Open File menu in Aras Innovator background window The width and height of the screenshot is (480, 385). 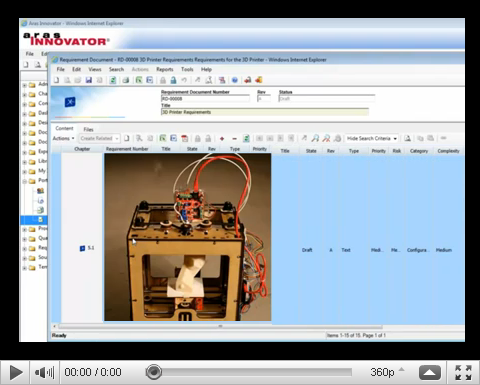30,54
